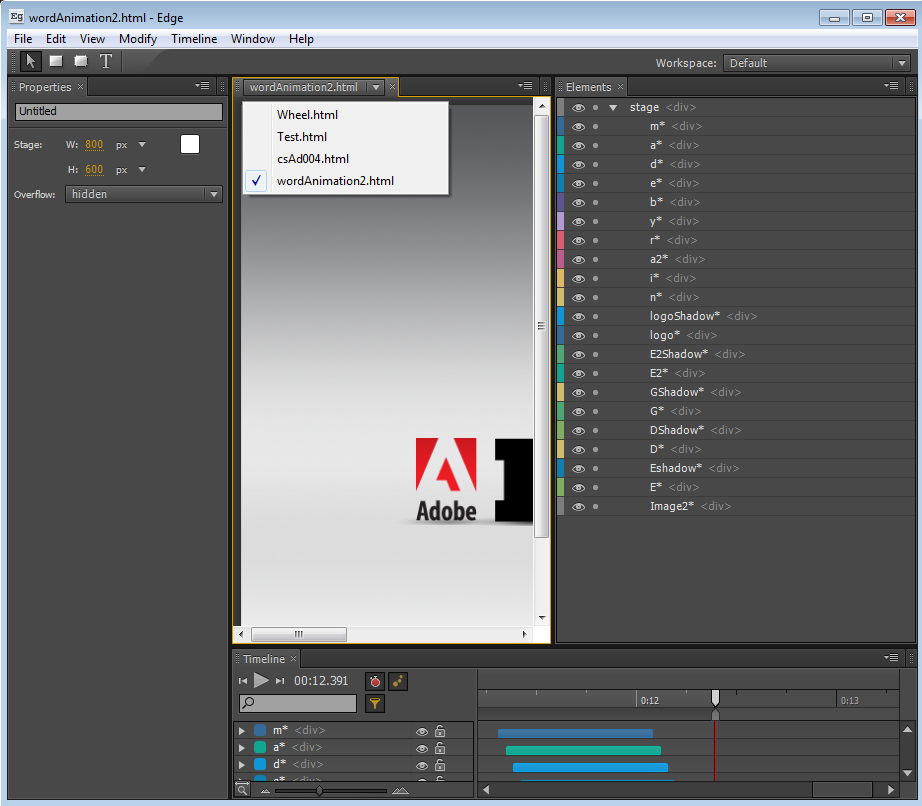
Task: Hide the Image2* element
Action: [579, 507]
